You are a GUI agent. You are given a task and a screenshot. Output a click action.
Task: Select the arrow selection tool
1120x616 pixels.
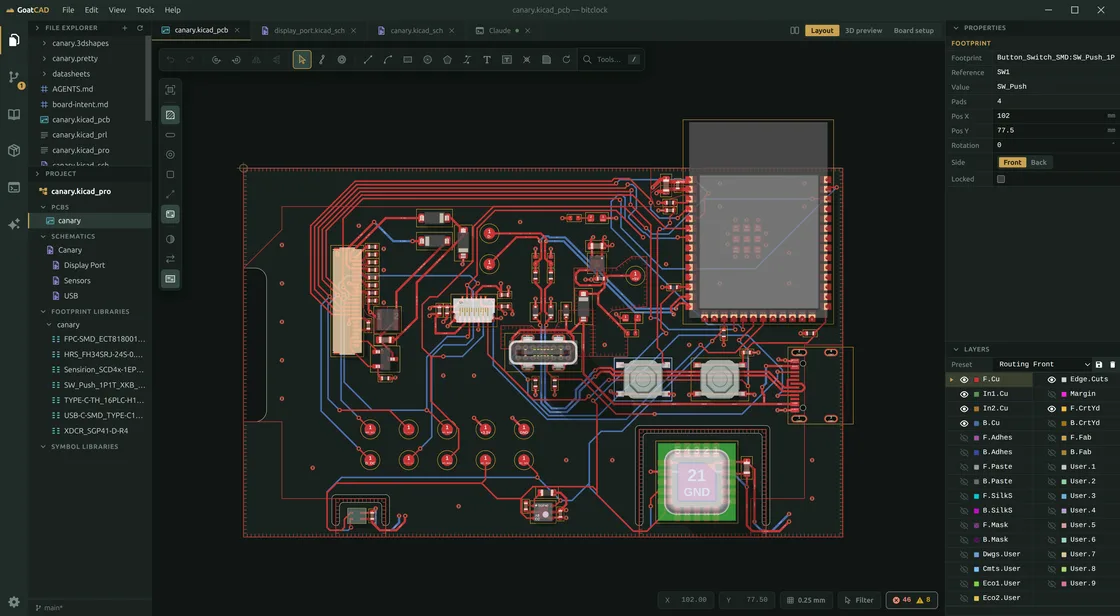(302, 59)
